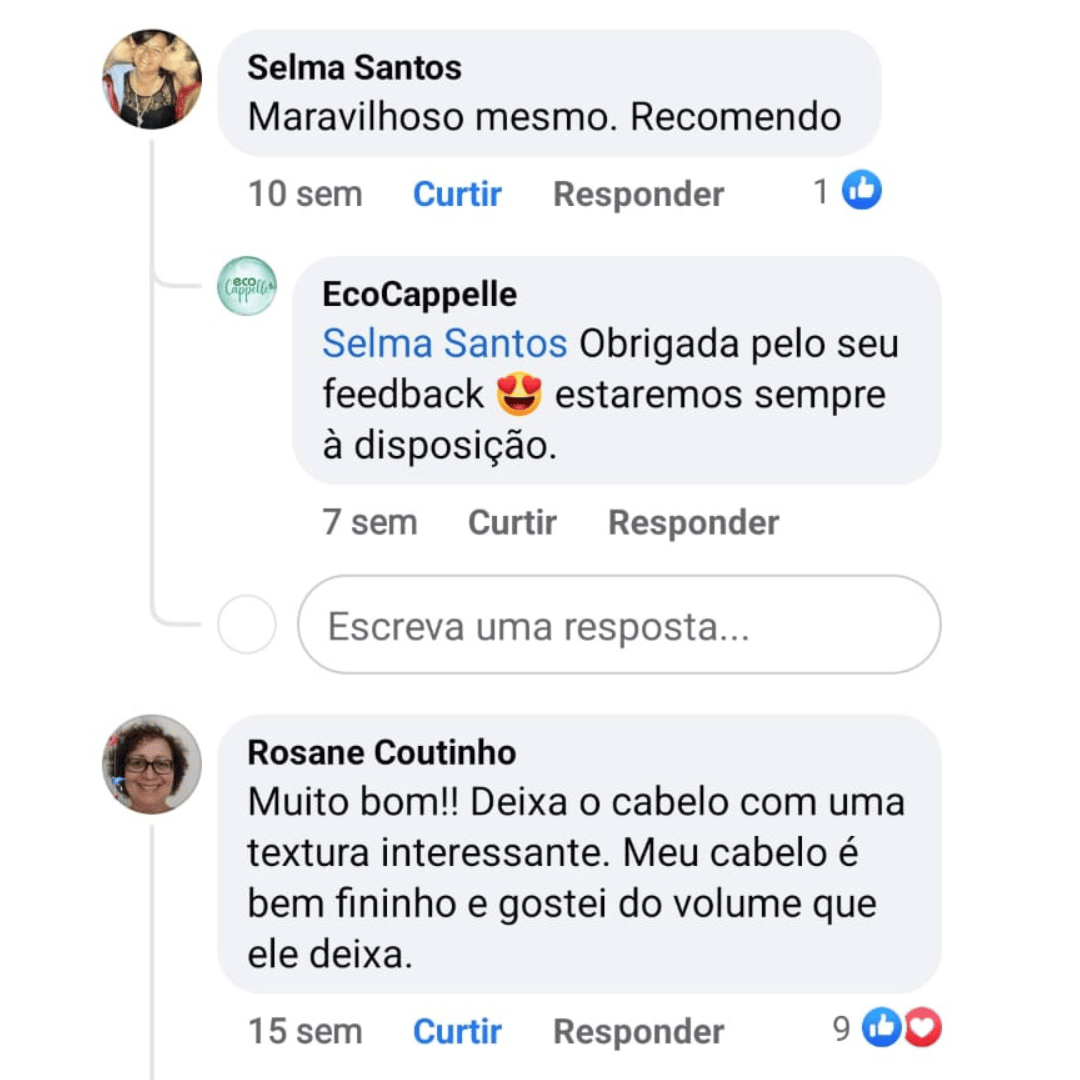Reply to EcoCappelle's comment via Responder
This screenshot has width=1080, height=1080.
[x=693, y=522]
